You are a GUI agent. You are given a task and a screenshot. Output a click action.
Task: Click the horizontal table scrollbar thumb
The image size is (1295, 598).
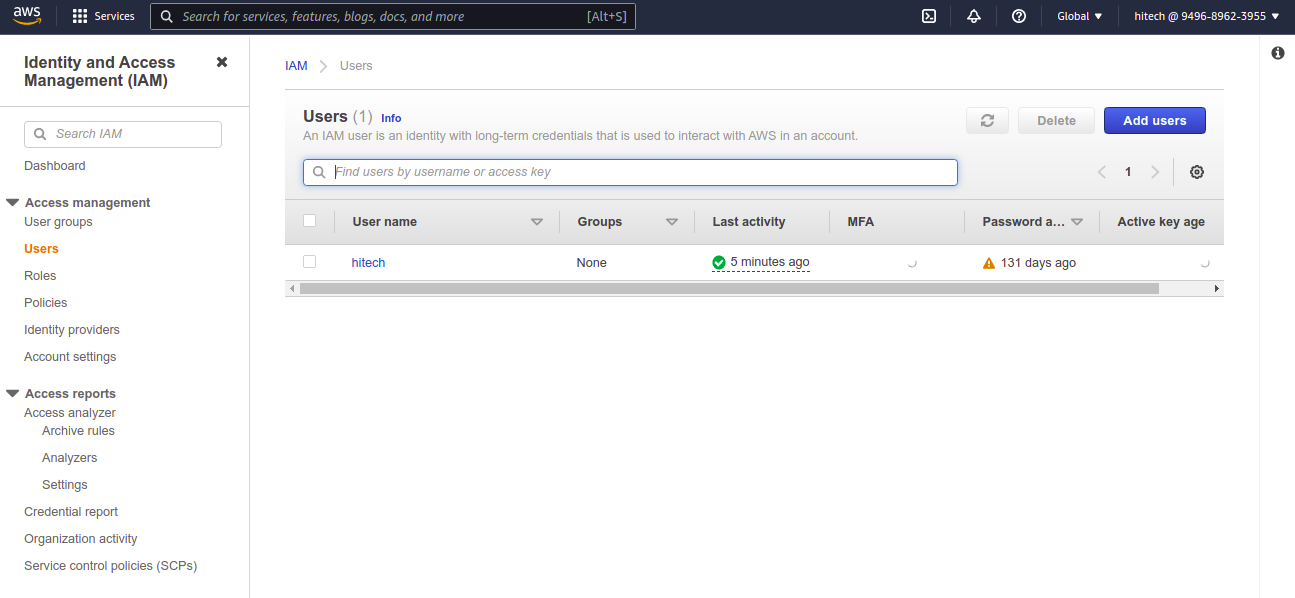click(x=728, y=288)
